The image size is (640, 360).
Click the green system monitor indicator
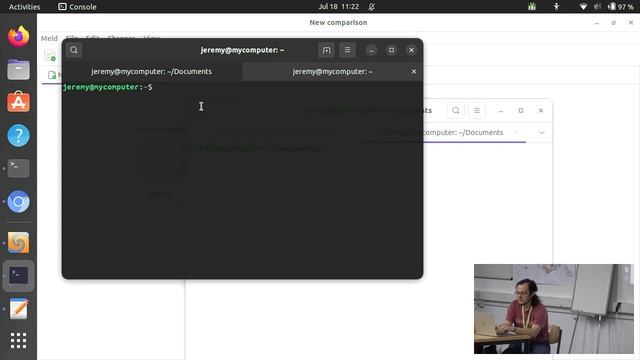[531, 7]
